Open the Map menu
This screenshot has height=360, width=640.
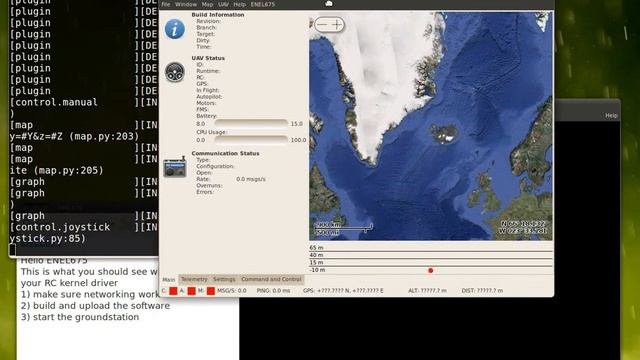coord(207,4)
